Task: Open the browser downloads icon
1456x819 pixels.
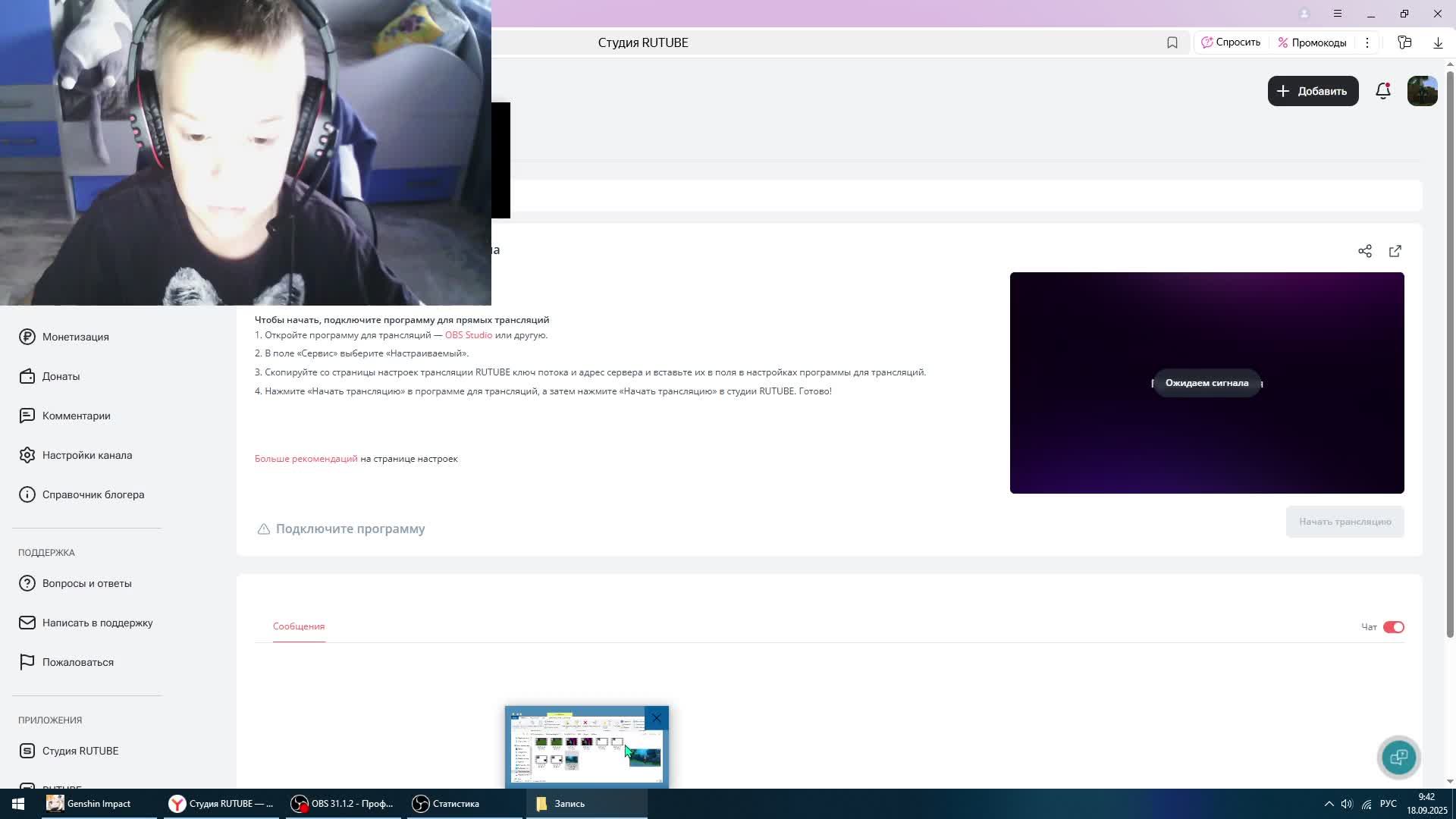Action: click(x=1437, y=42)
